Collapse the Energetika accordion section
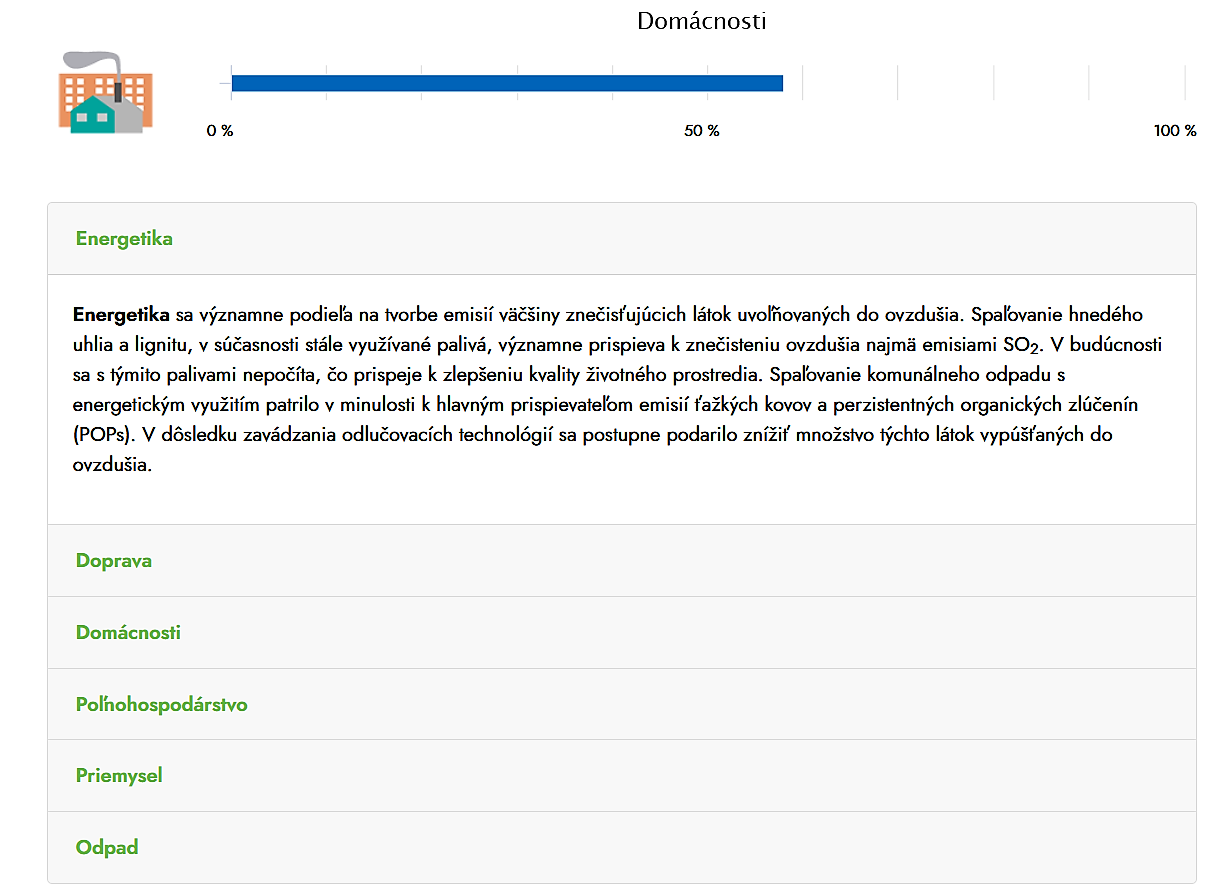This screenshot has height=889, width=1218. click(x=124, y=239)
